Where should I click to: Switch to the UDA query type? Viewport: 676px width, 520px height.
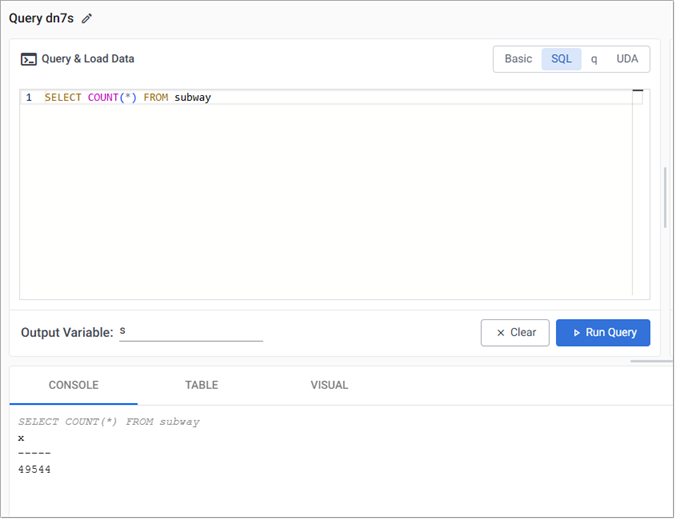[x=627, y=59]
